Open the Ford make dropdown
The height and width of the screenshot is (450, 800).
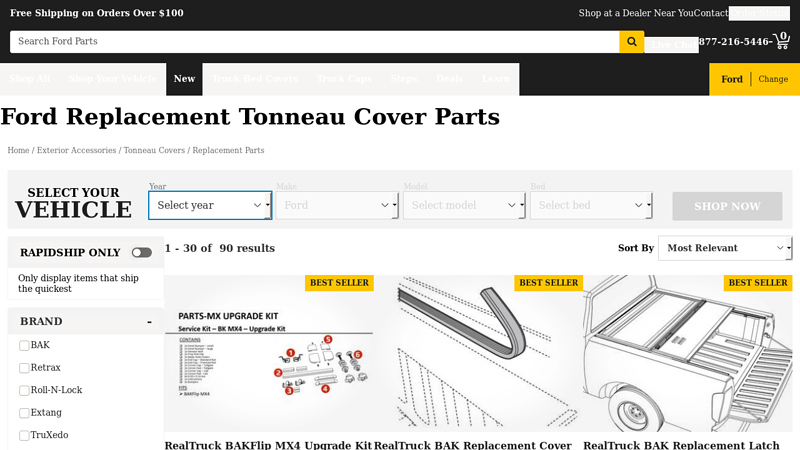[337, 205]
